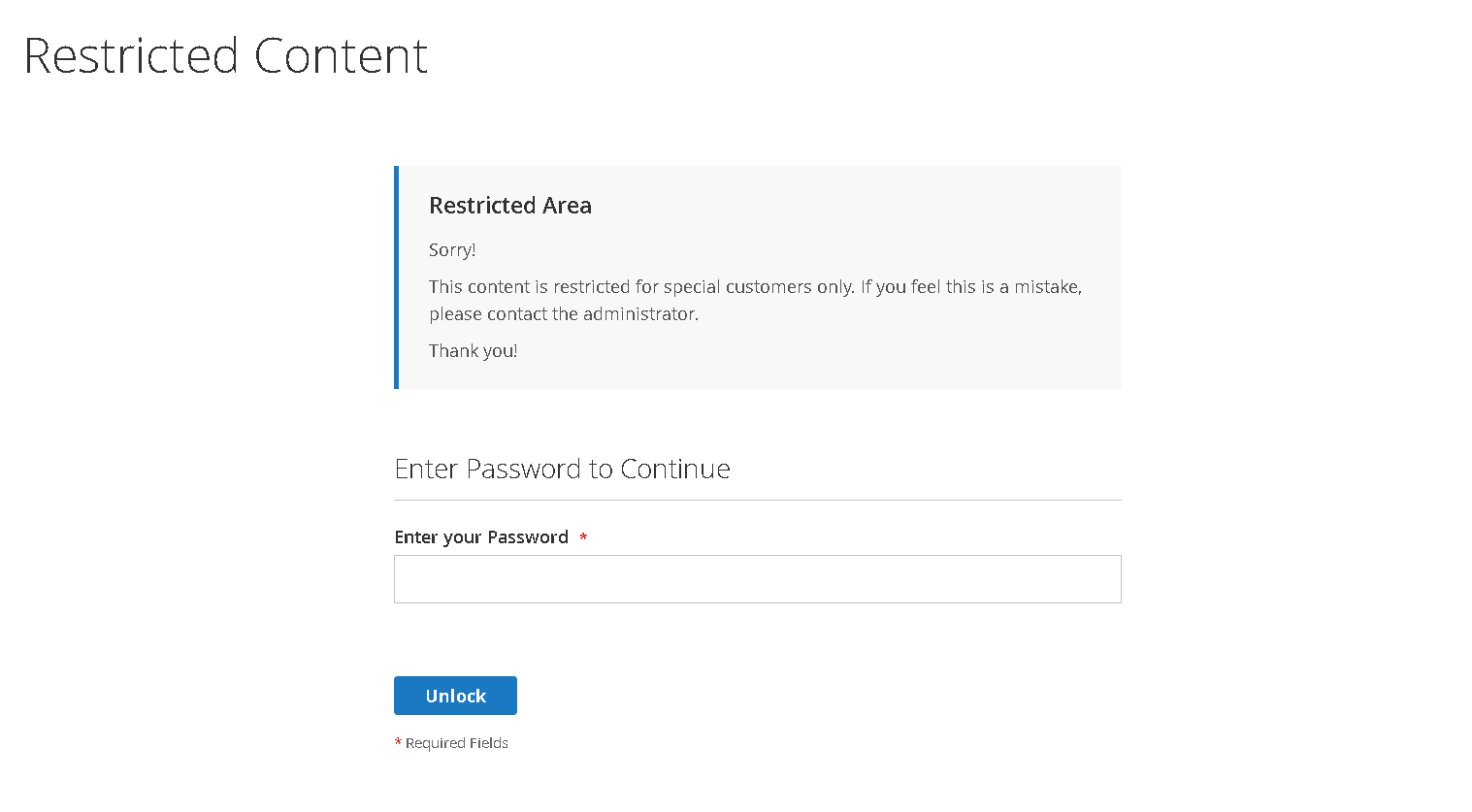Image resolution: width=1472 pixels, height=812 pixels.
Task: Click the 'Enter Password to Continue' heading
Action: point(562,469)
